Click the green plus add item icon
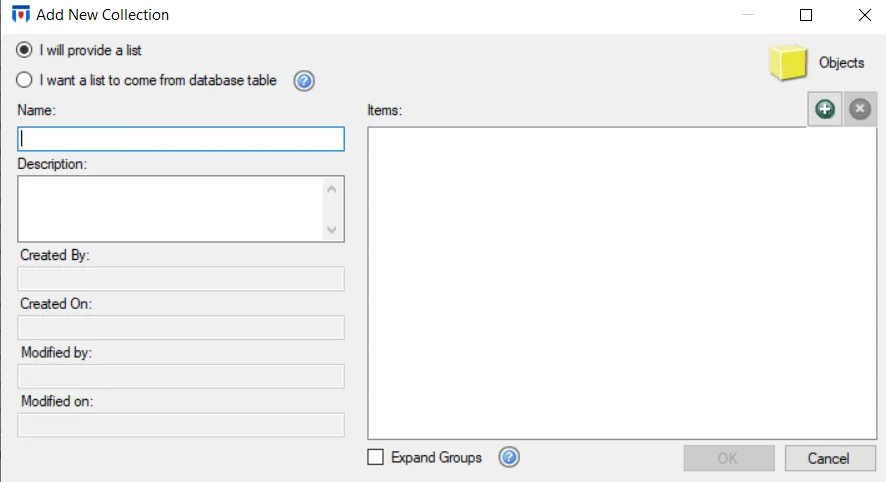Viewport: 886px width, 482px height. [x=824, y=109]
